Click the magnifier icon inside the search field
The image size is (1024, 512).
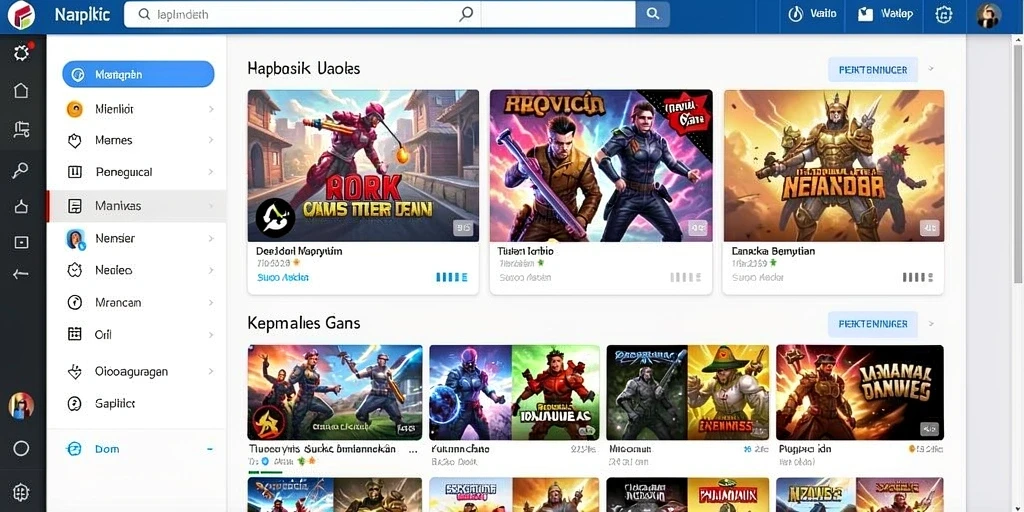[x=466, y=14]
